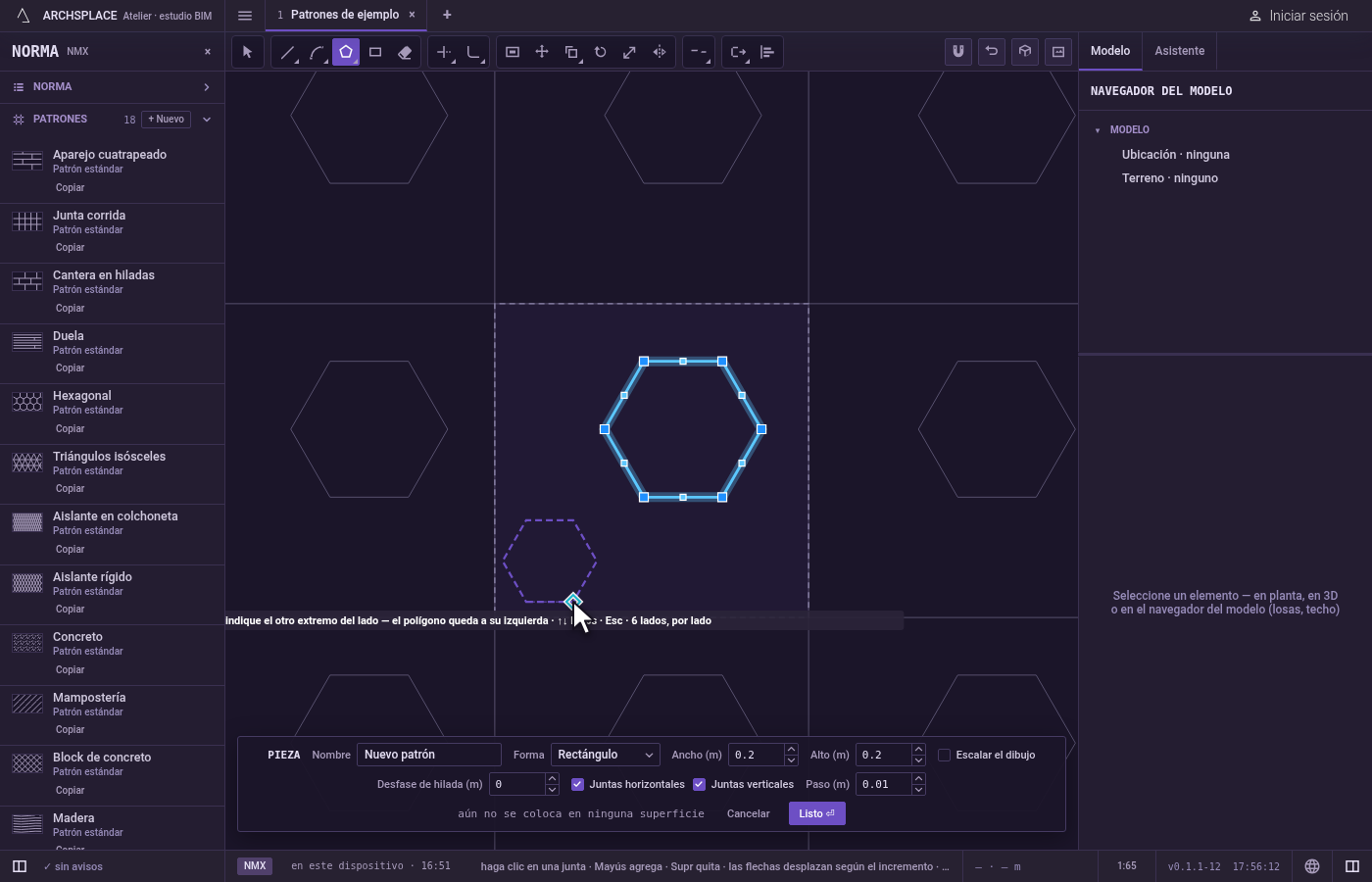
Task: Choose the rotate tool
Action: (x=601, y=52)
